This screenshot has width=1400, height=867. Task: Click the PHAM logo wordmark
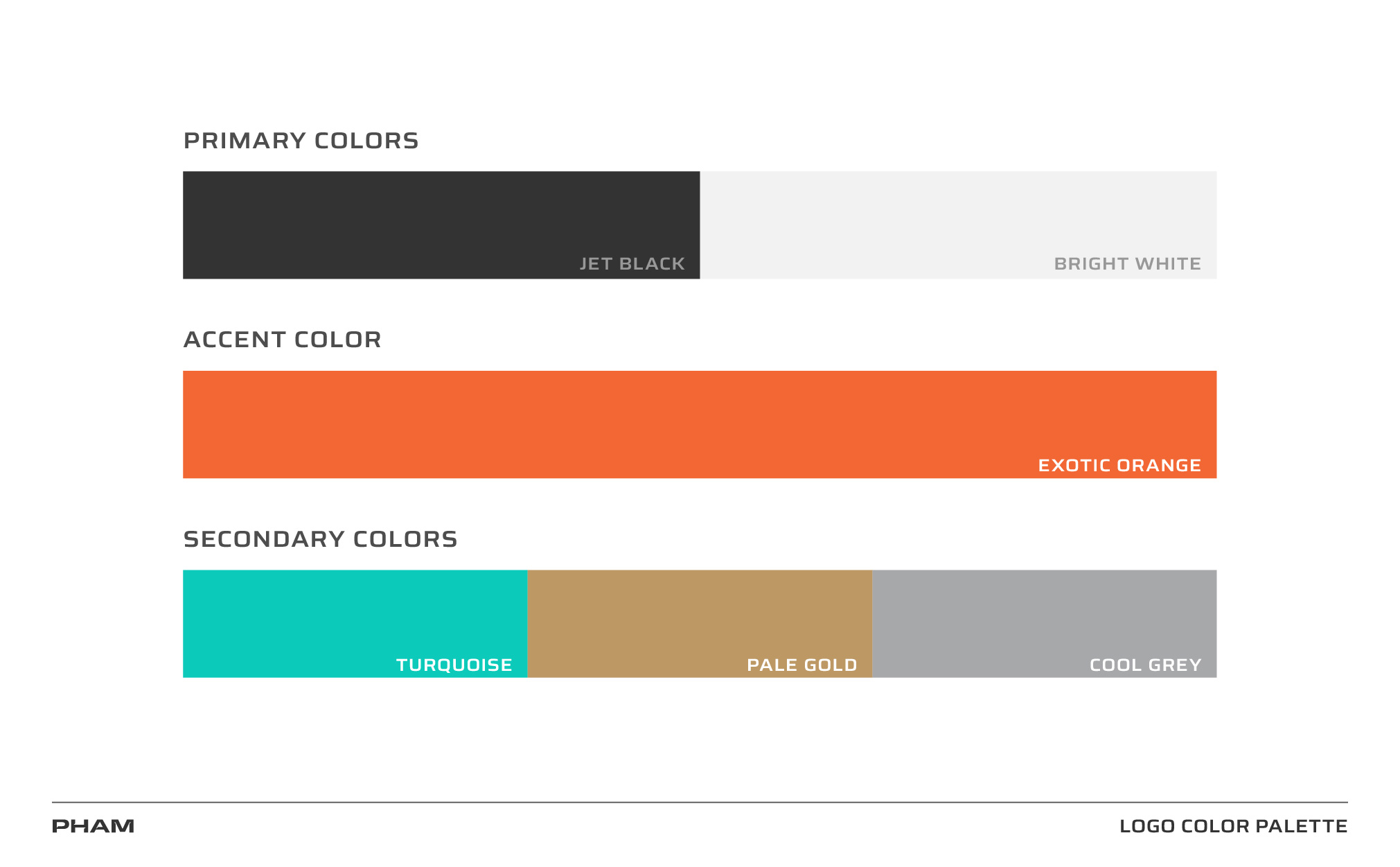[x=93, y=826]
